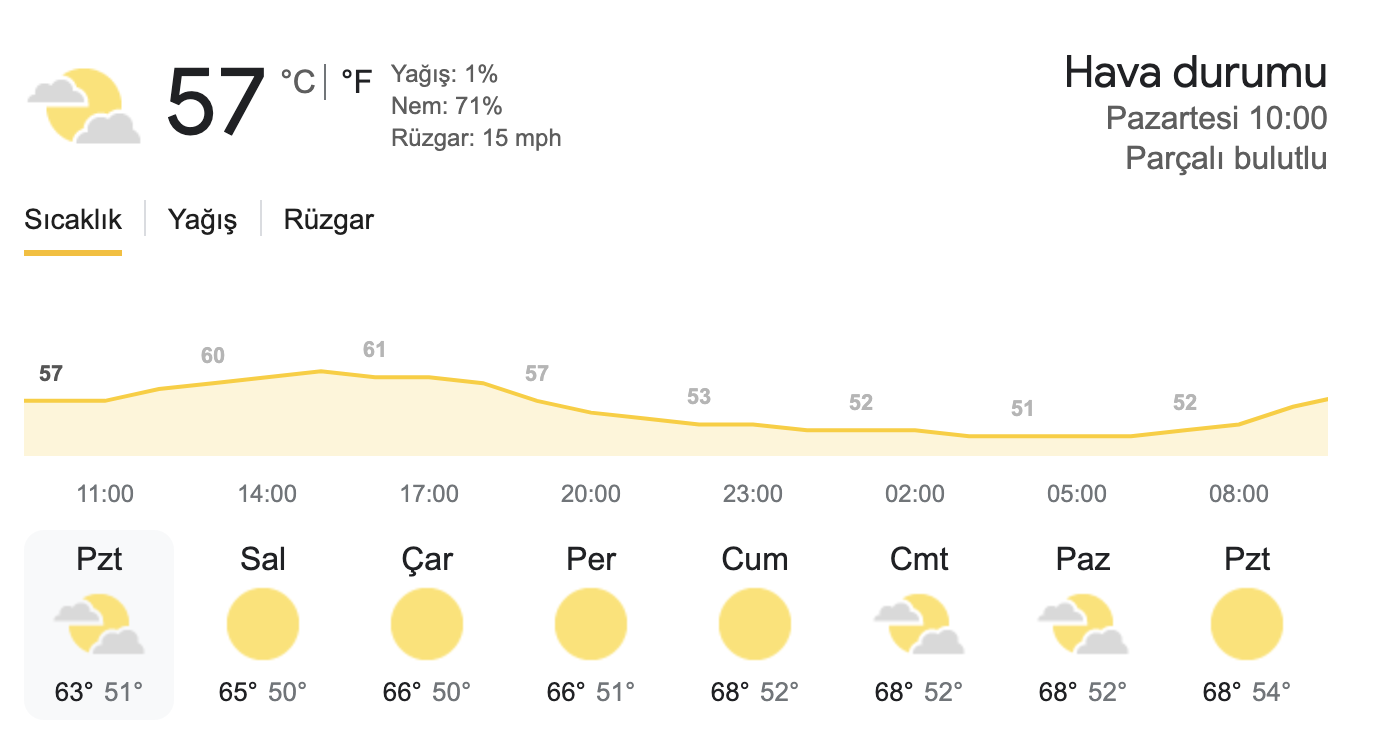Open the Sıcaklık tab
The width and height of the screenshot is (1382, 748).
[73, 220]
